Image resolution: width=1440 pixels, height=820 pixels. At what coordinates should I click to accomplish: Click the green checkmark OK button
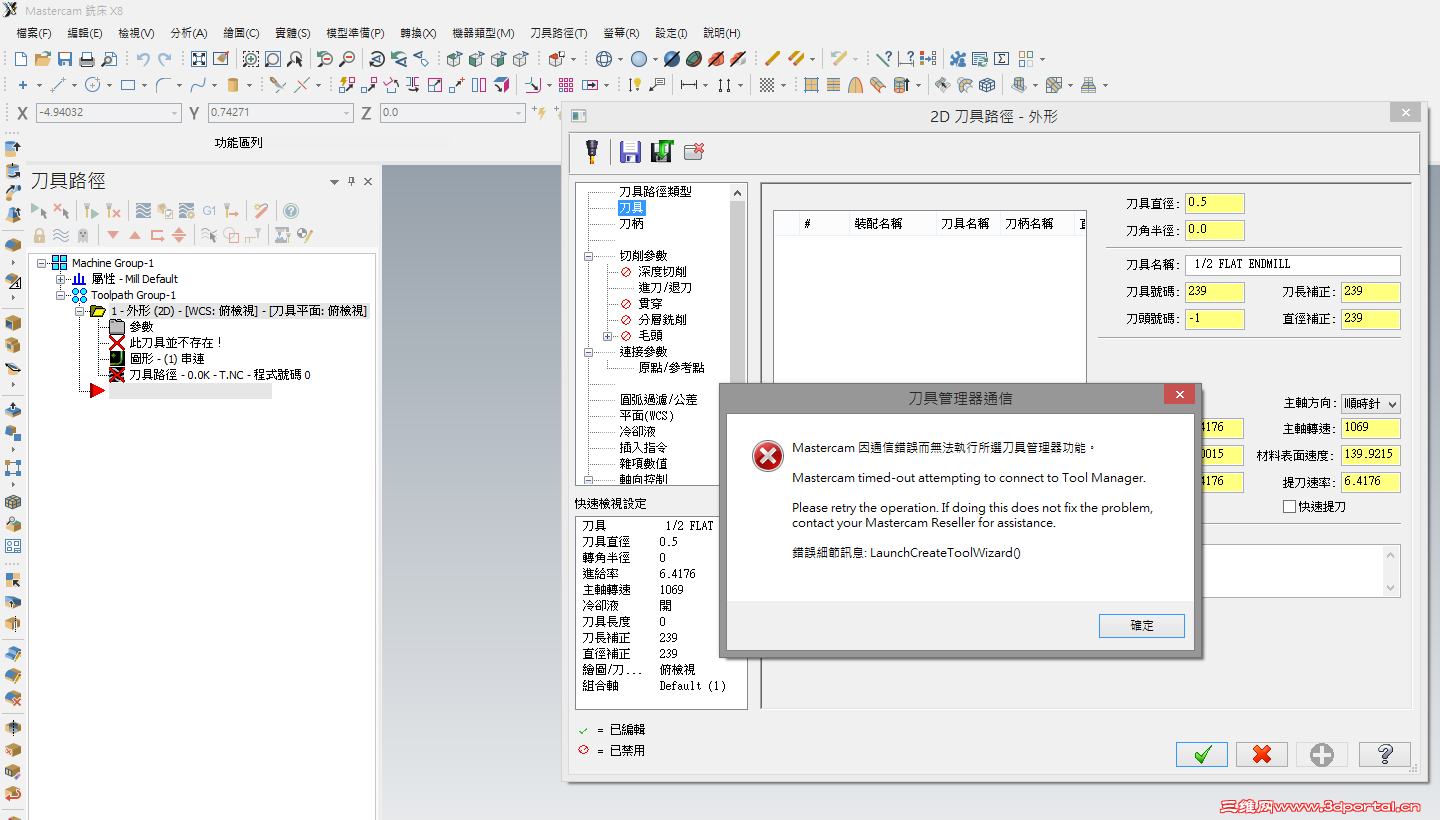tap(1202, 754)
